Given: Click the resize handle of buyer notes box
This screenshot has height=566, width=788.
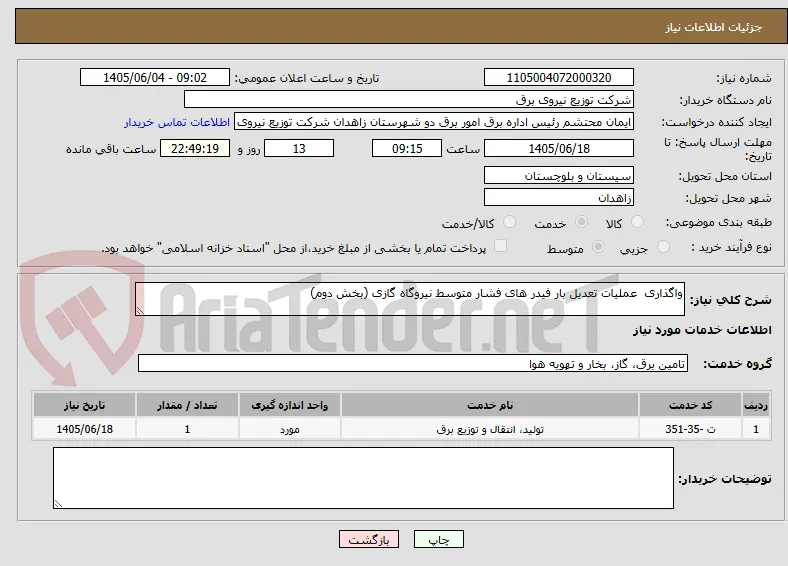Looking at the screenshot, I should click(58, 504).
